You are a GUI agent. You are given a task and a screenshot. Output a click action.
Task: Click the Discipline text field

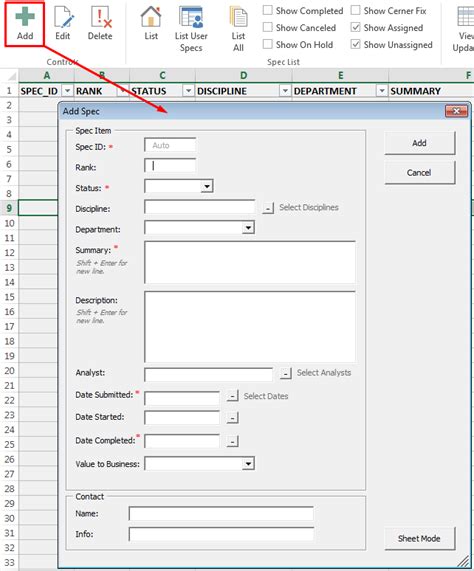(200, 207)
